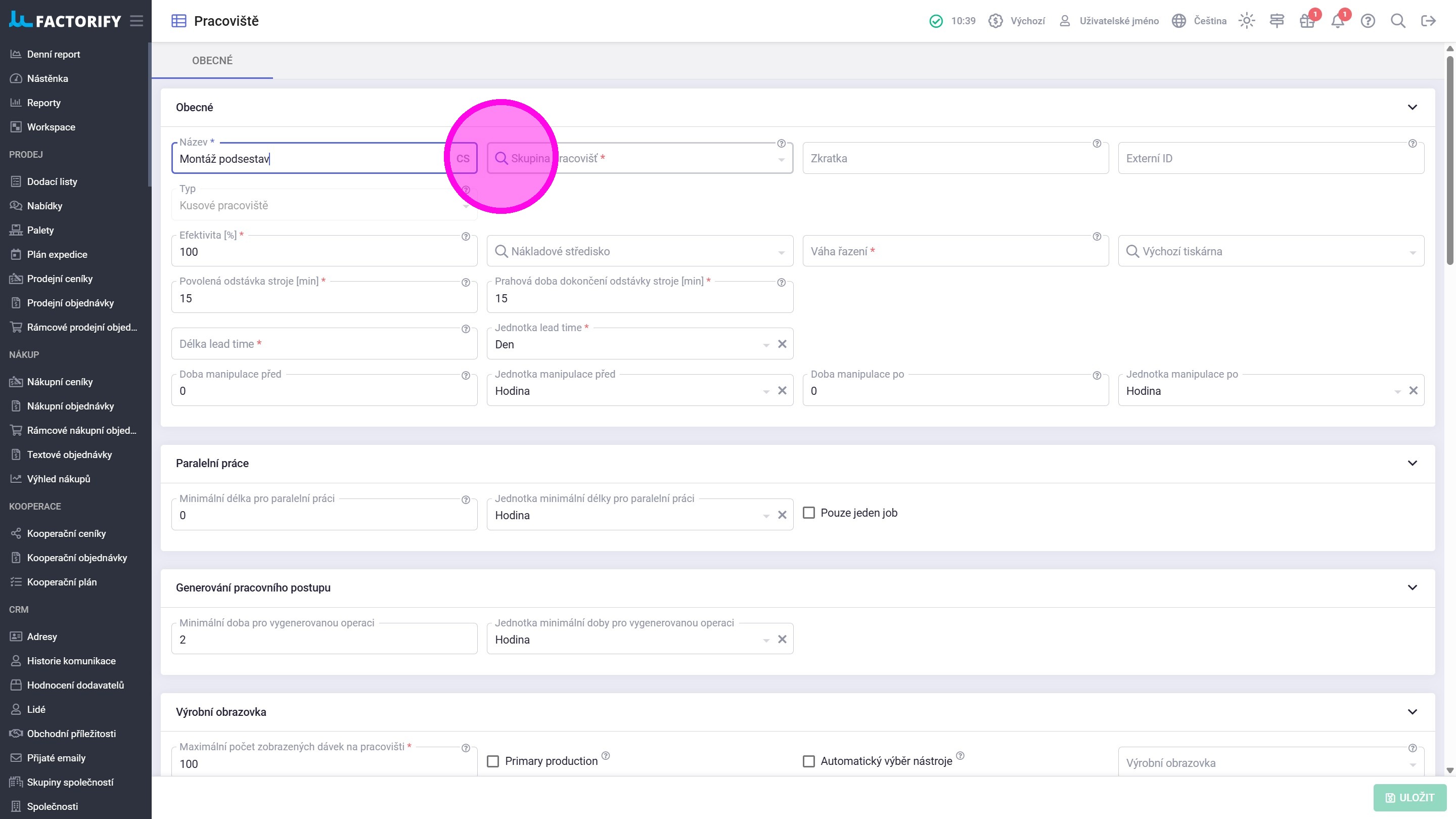Expand the Výchozí tiskárna dropdown

coord(1270,252)
